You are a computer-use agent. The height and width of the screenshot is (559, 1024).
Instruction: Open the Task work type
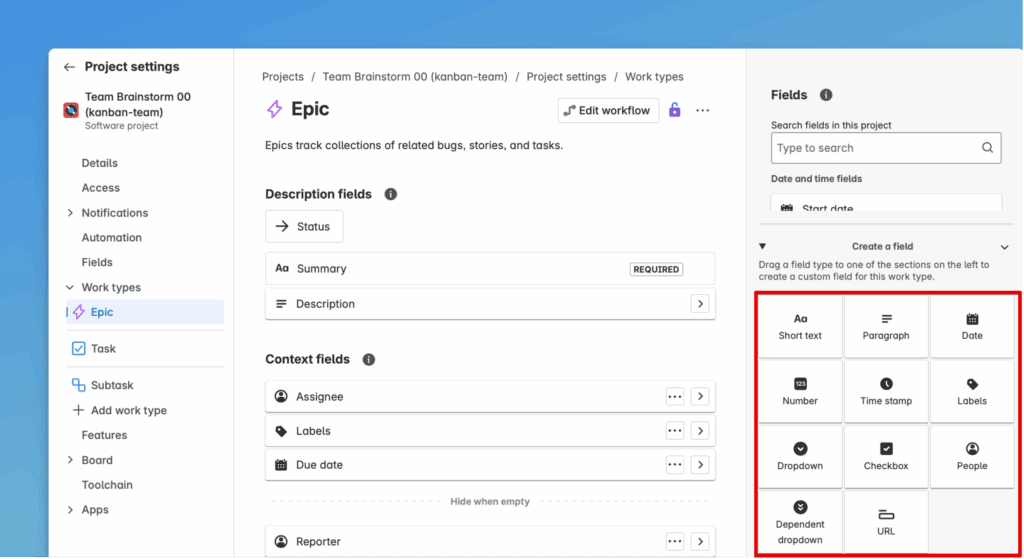click(x=103, y=349)
